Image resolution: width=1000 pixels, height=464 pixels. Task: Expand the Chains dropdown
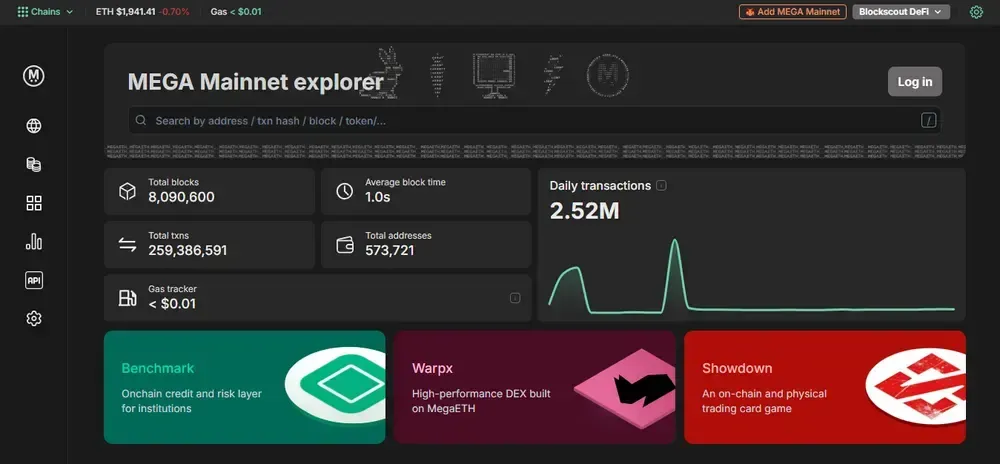[x=45, y=11]
